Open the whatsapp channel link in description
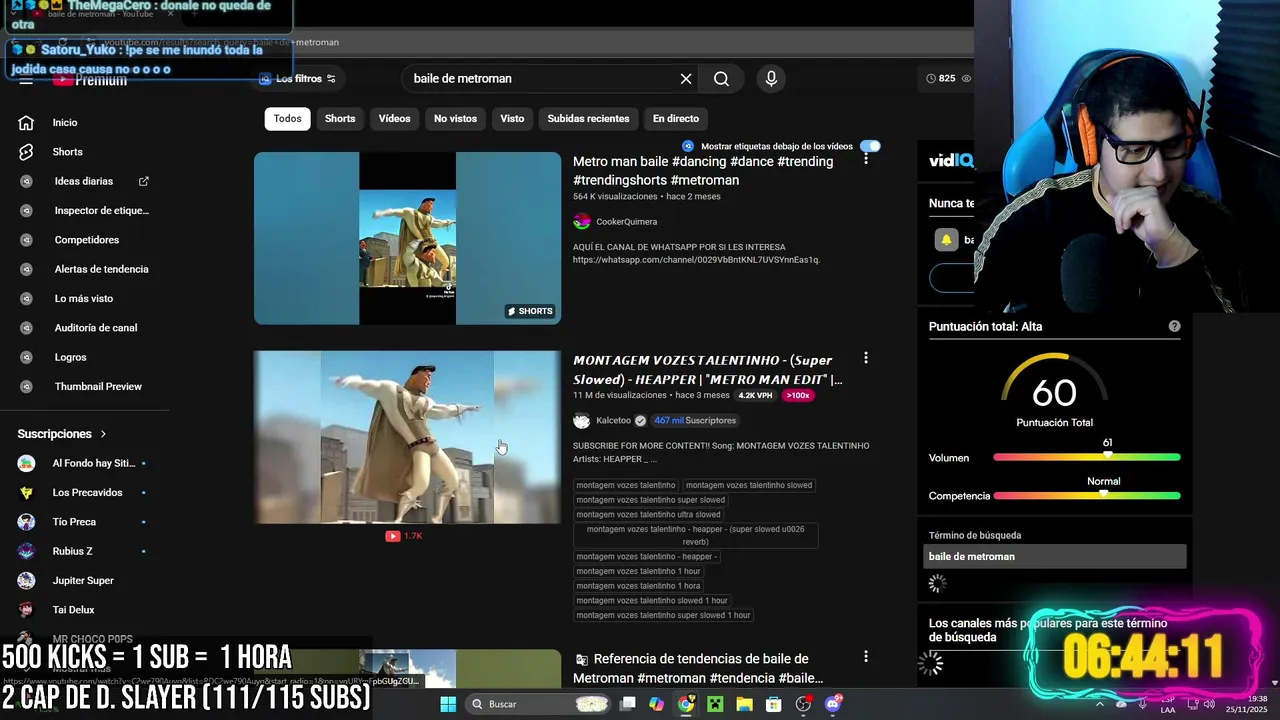1280x720 pixels. [x=696, y=260]
